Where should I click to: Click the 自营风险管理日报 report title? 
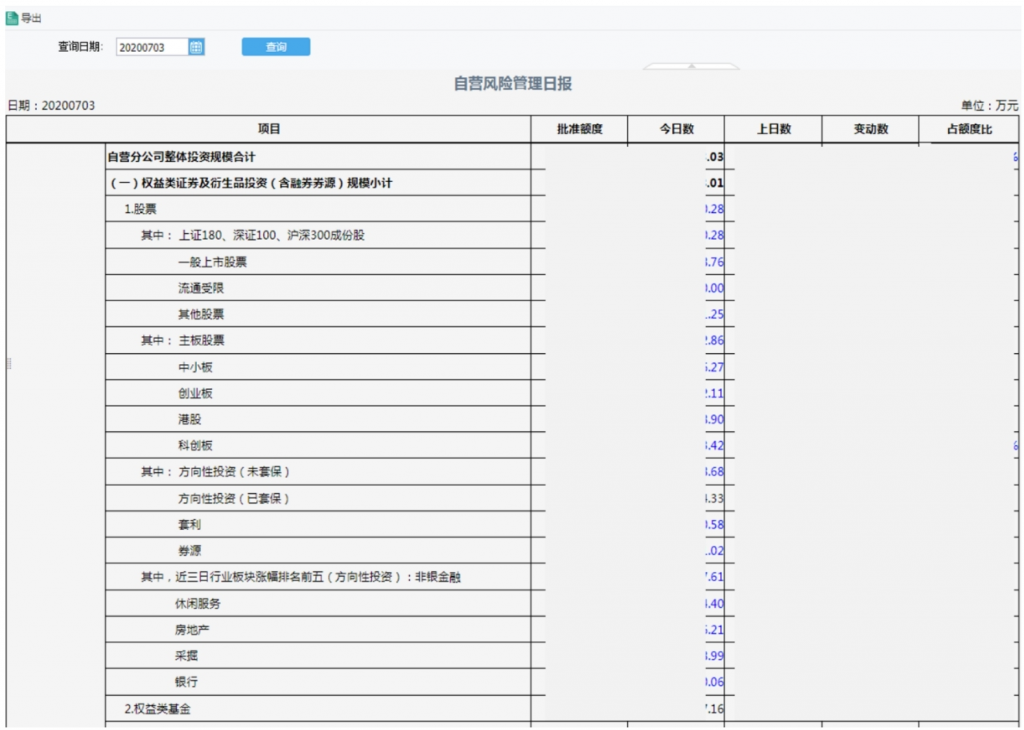513,84
